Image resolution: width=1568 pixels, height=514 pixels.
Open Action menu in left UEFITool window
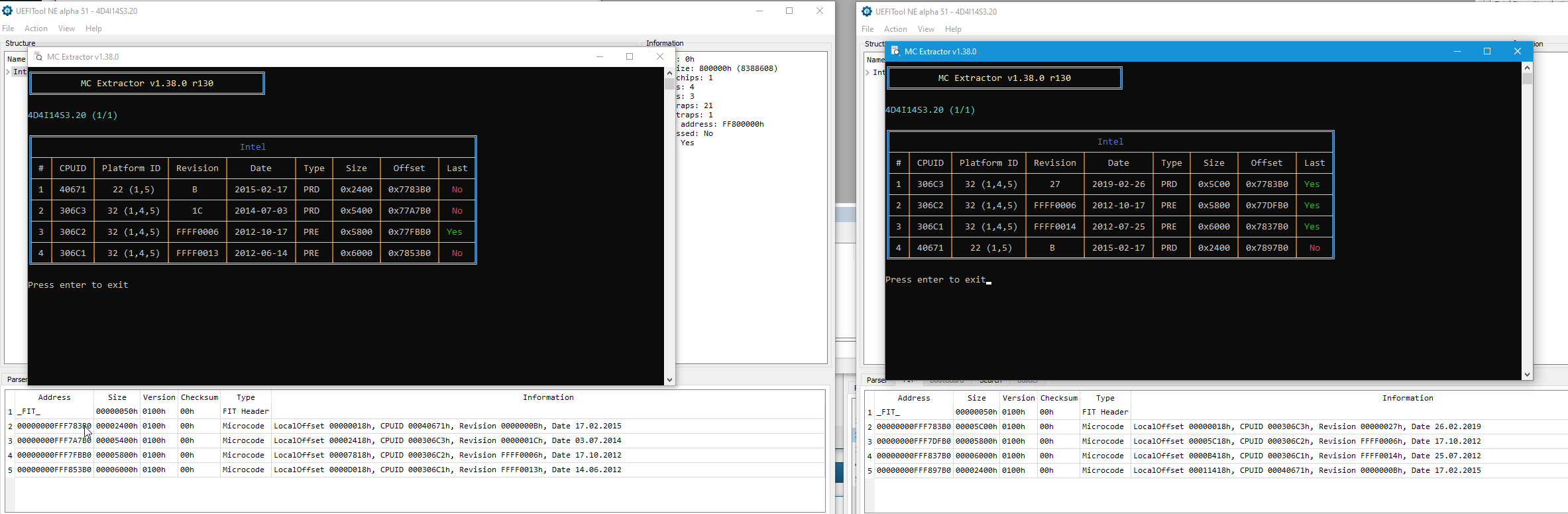[x=36, y=29]
